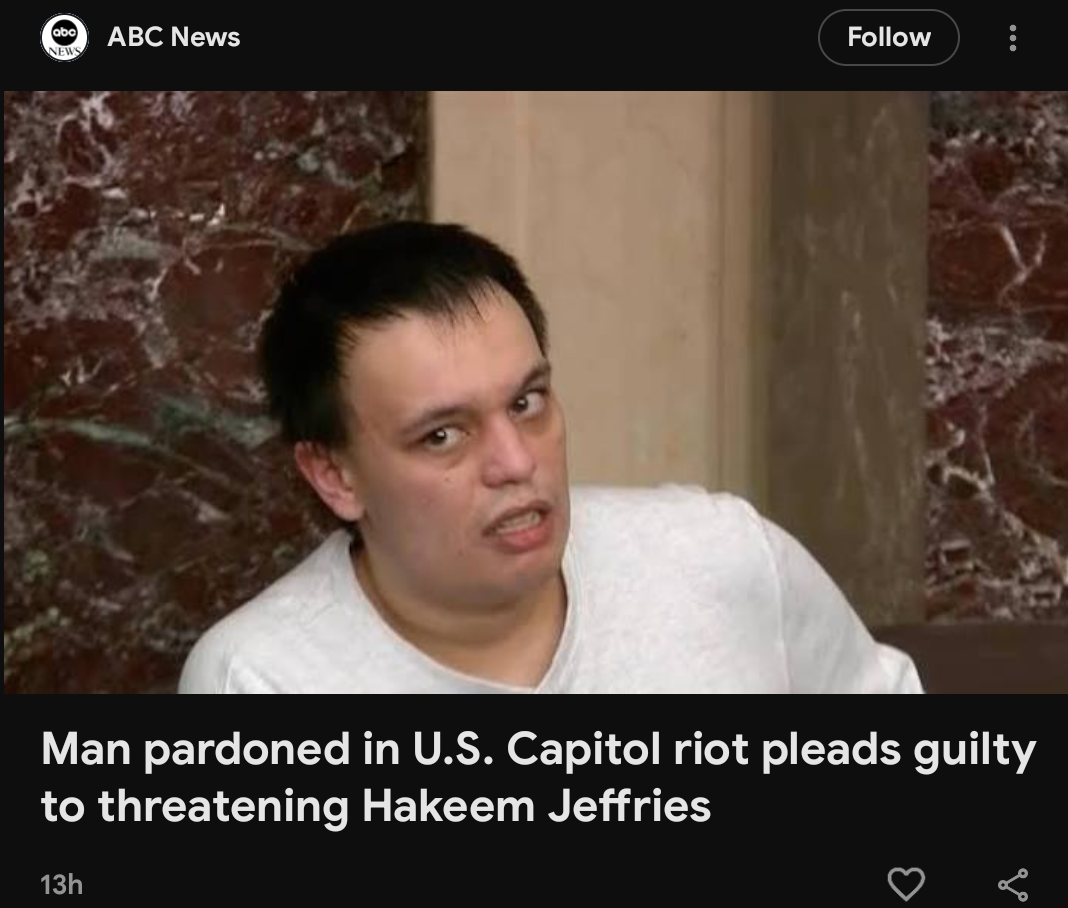Open the story card's kebab menu
This screenshot has width=1068, height=908.
point(1013,37)
